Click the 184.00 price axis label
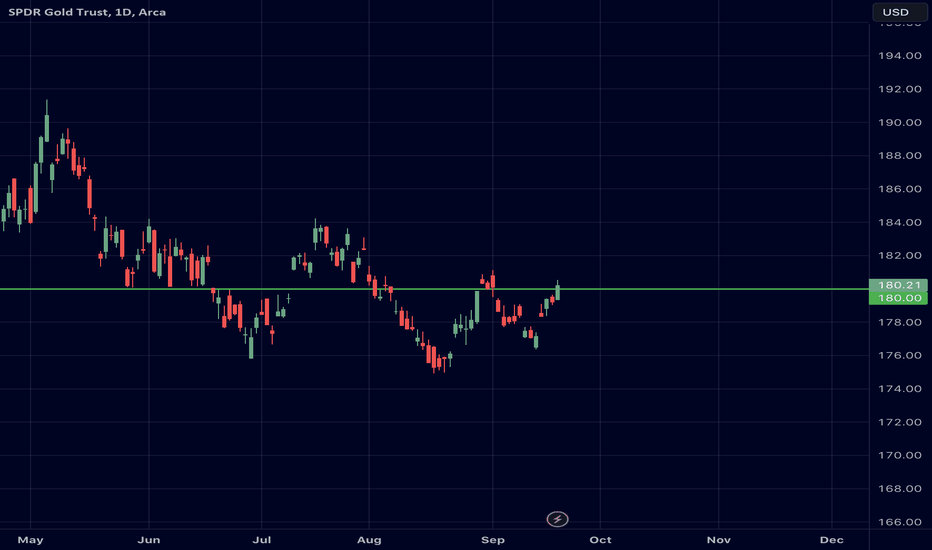The image size is (932, 550). point(900,222)
